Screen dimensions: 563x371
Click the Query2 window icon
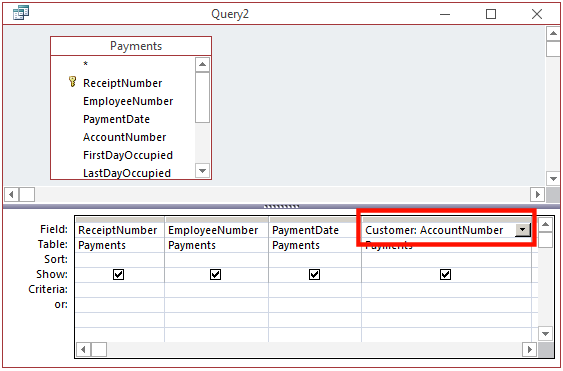(21, 13)
